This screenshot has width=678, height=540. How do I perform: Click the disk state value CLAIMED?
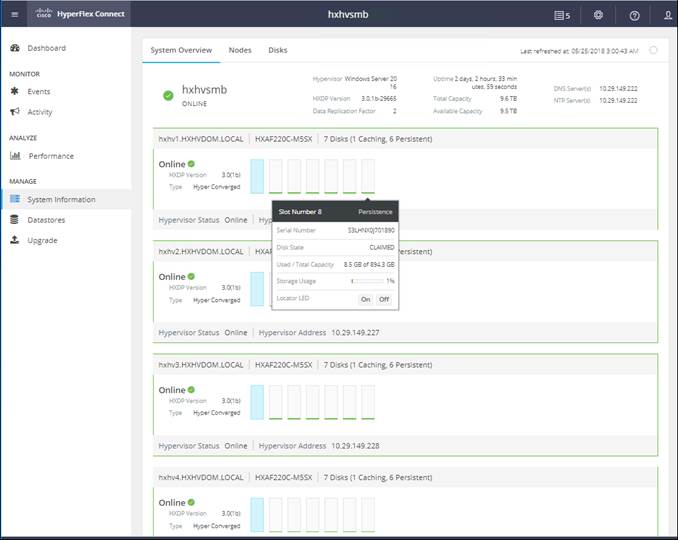(x=382, y=247)
